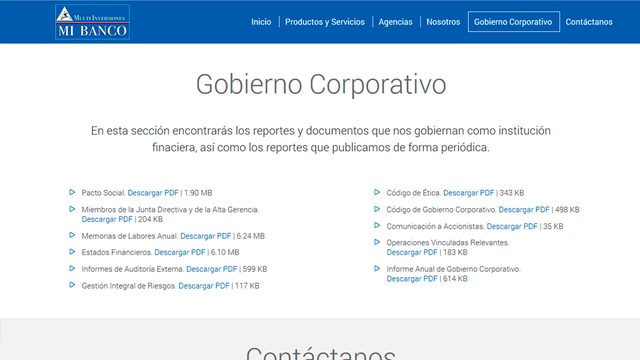Download the Informes de Auditoría Externa PDF
Viewport: 640px width, 360px height.
click(x=211, y=269)
